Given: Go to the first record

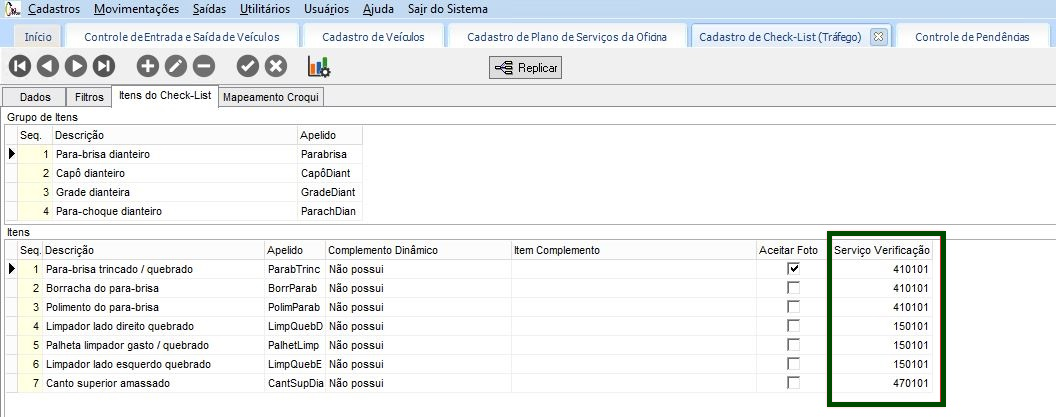Looking at the screenshot, I should pos(20,67).
